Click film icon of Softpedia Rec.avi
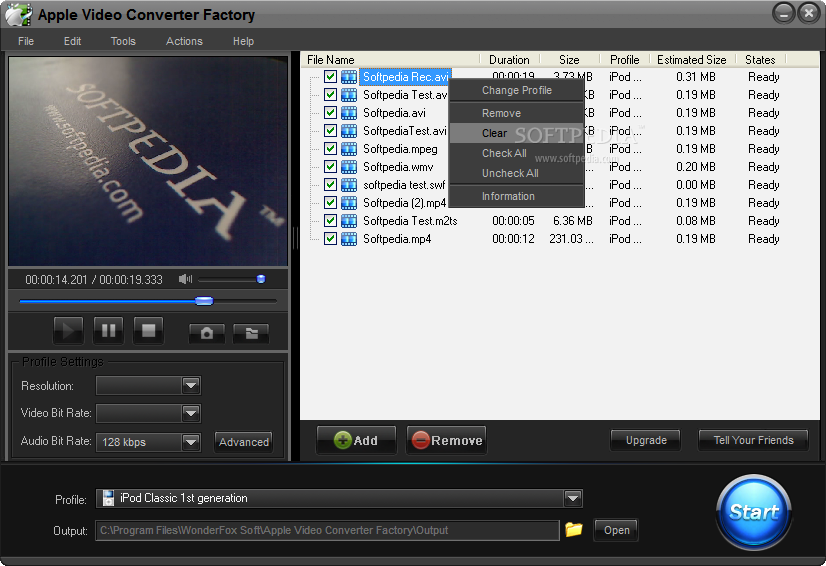Screen dimensions: 826x566 click(349, 77)
